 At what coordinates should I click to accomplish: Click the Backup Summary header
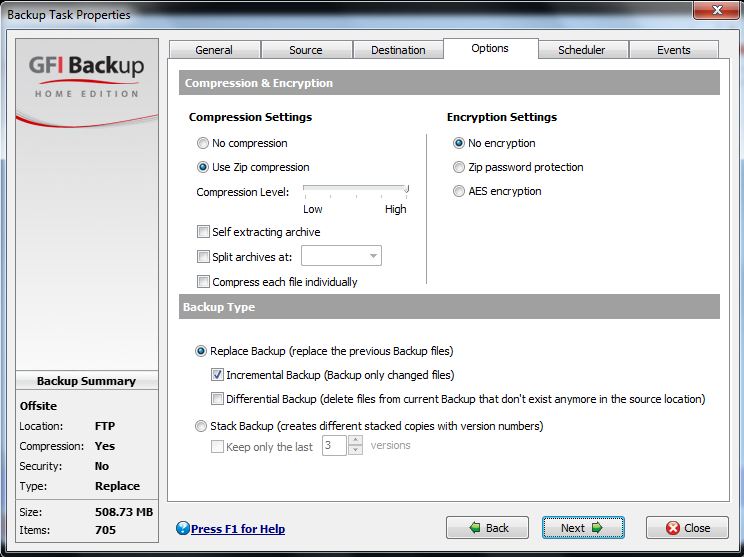(86, 381)
